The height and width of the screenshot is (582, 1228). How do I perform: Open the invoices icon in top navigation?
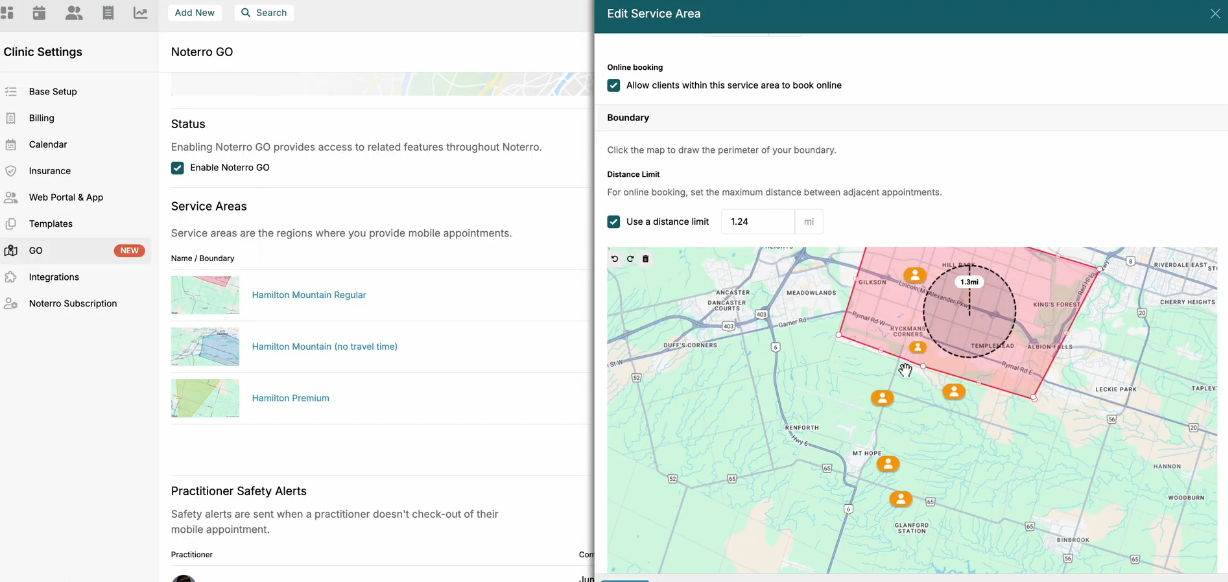click(106, 13)
